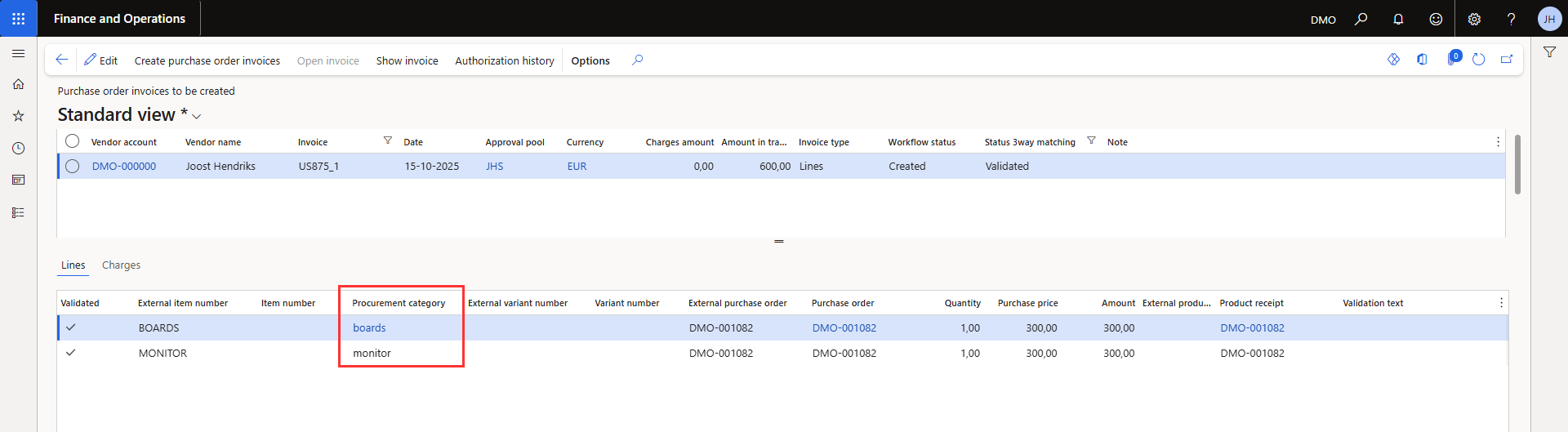Open the Settings gear icon
The width and height of the screenshot is (1568, 432).
1474,19
